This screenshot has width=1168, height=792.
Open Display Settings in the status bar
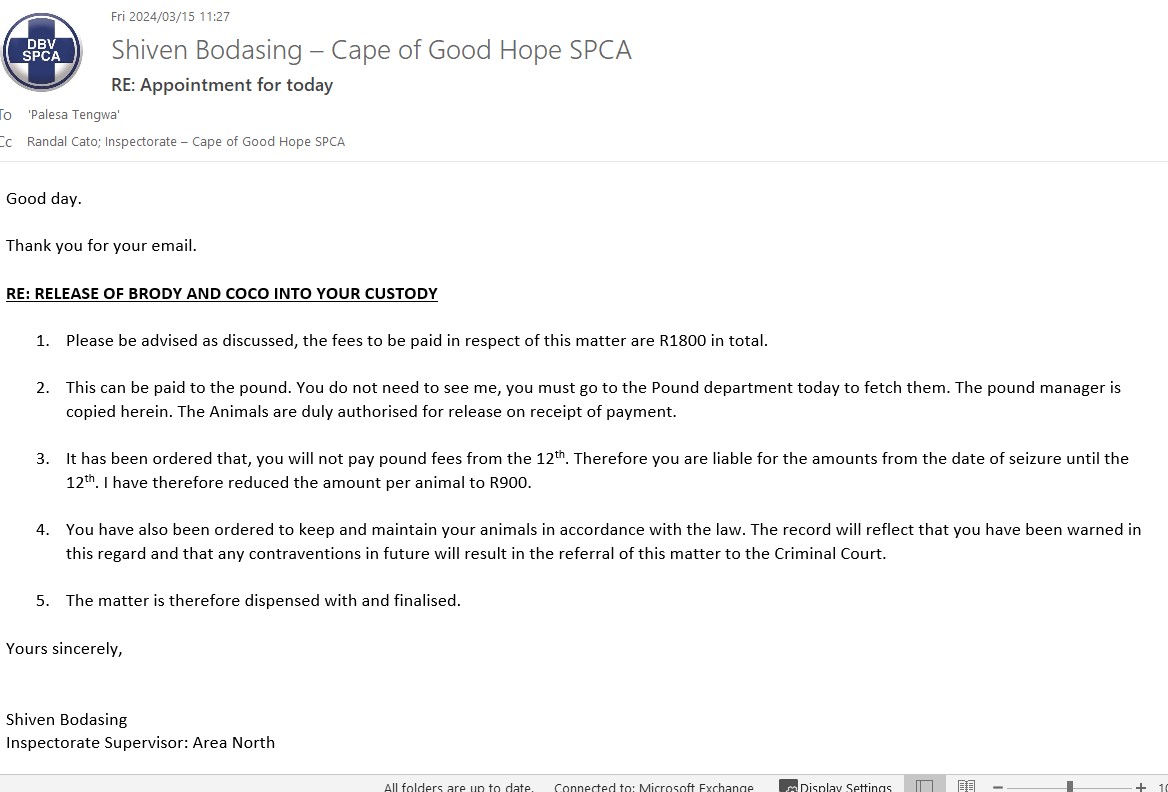click(x=835, y=787)
